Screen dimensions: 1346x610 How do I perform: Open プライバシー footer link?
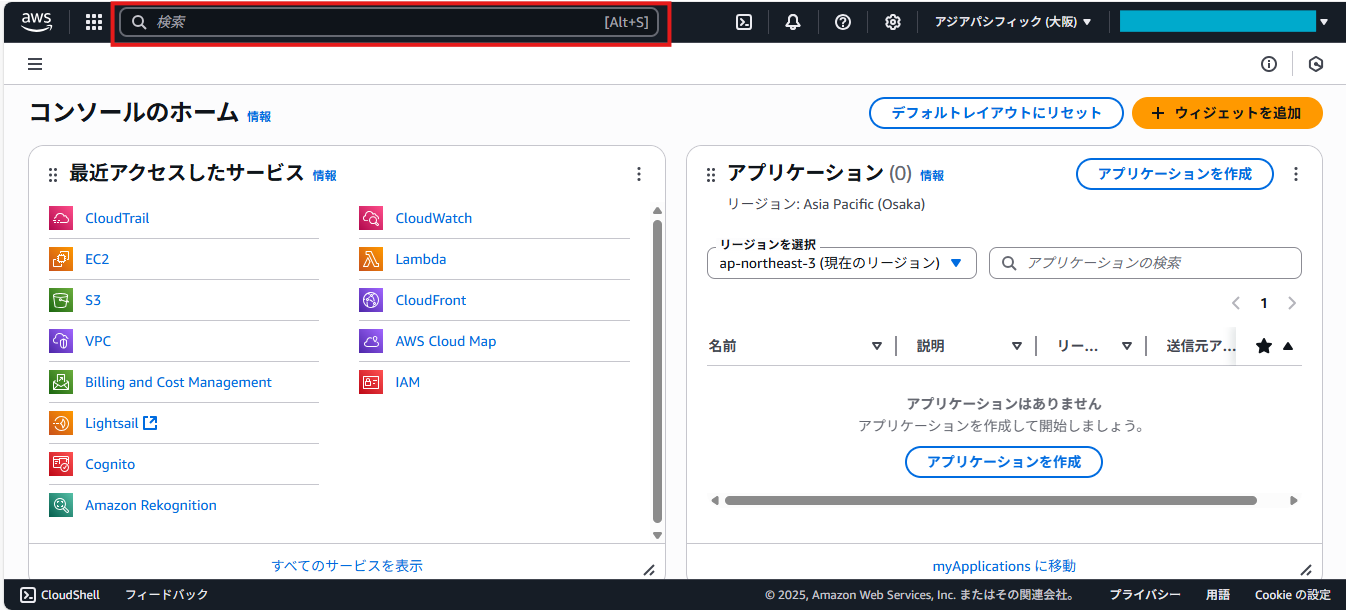(x=1145, y=594)
